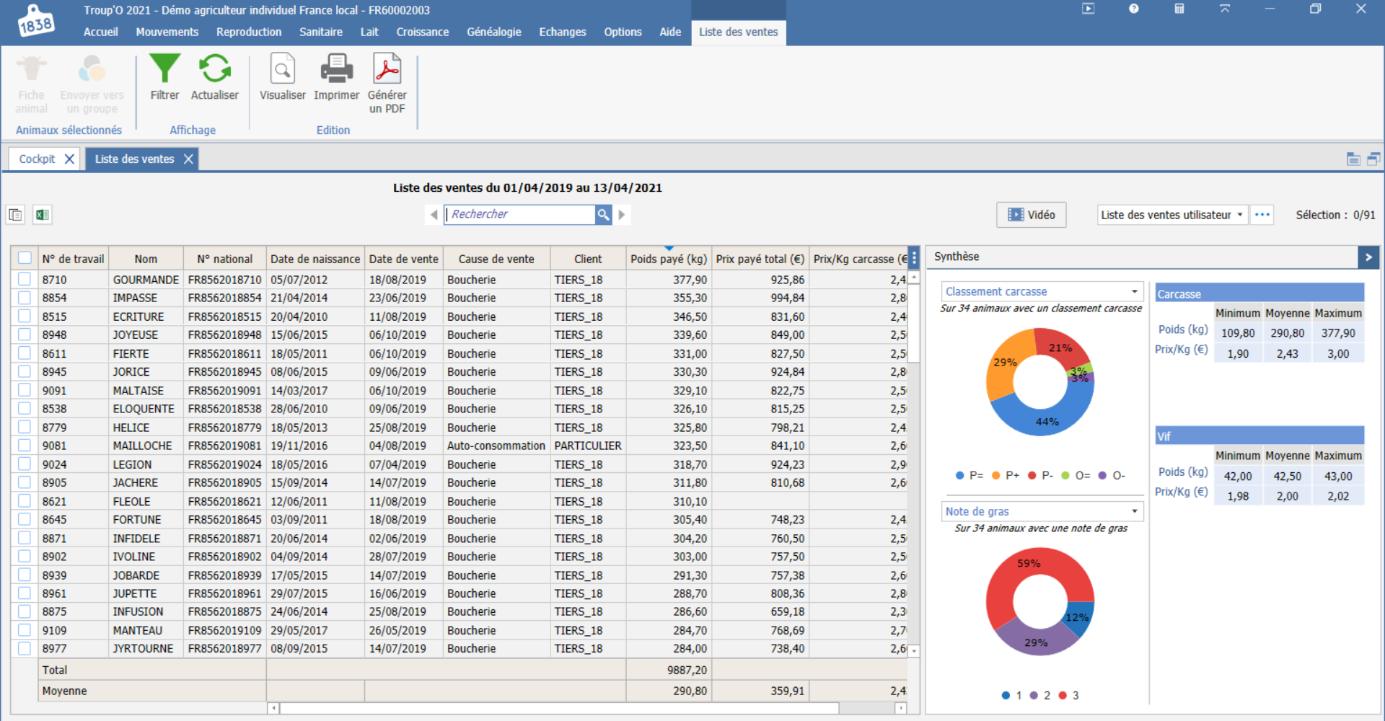Click the Vidéo button

[x=1031, y=214]
